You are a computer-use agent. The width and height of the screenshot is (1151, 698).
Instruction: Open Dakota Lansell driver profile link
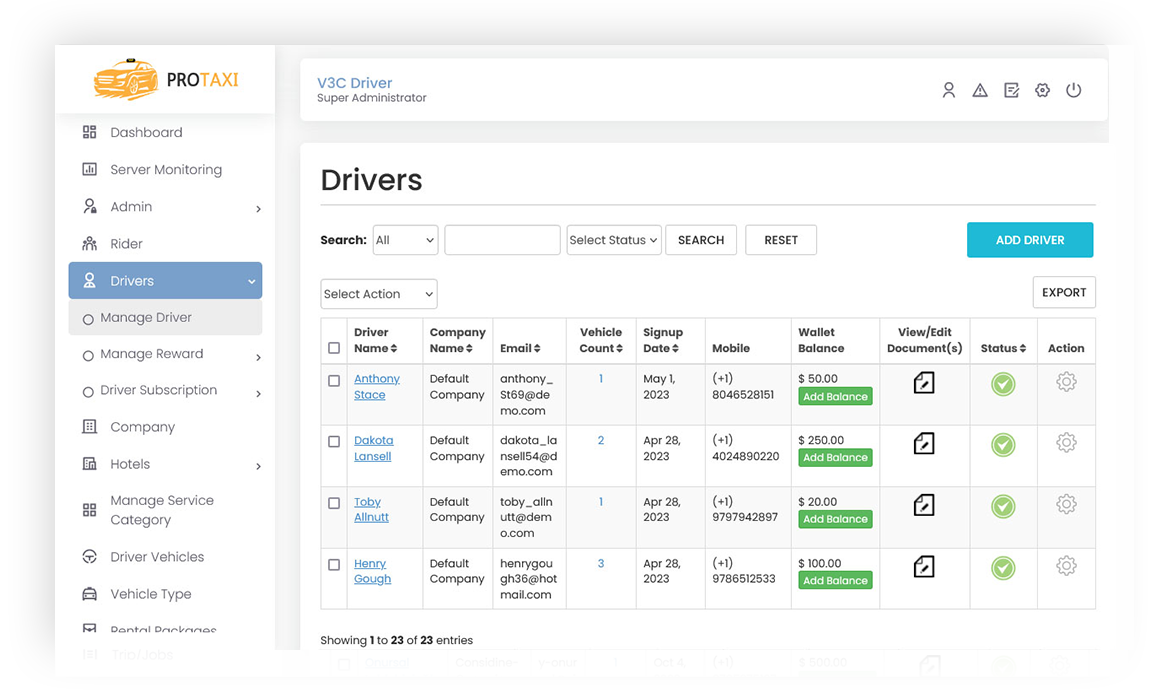373,448
